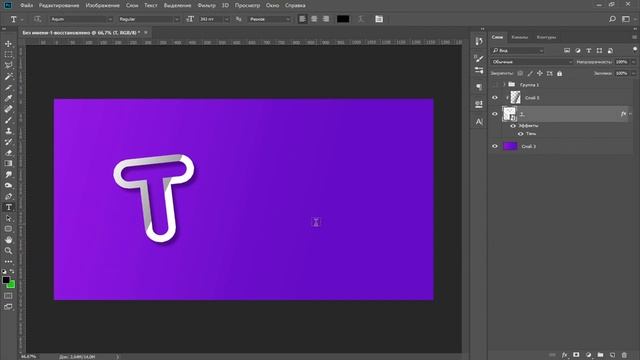Open the fill slider dropdown arrow
This screenshot has height=360, width=640.
coord(633,73)
